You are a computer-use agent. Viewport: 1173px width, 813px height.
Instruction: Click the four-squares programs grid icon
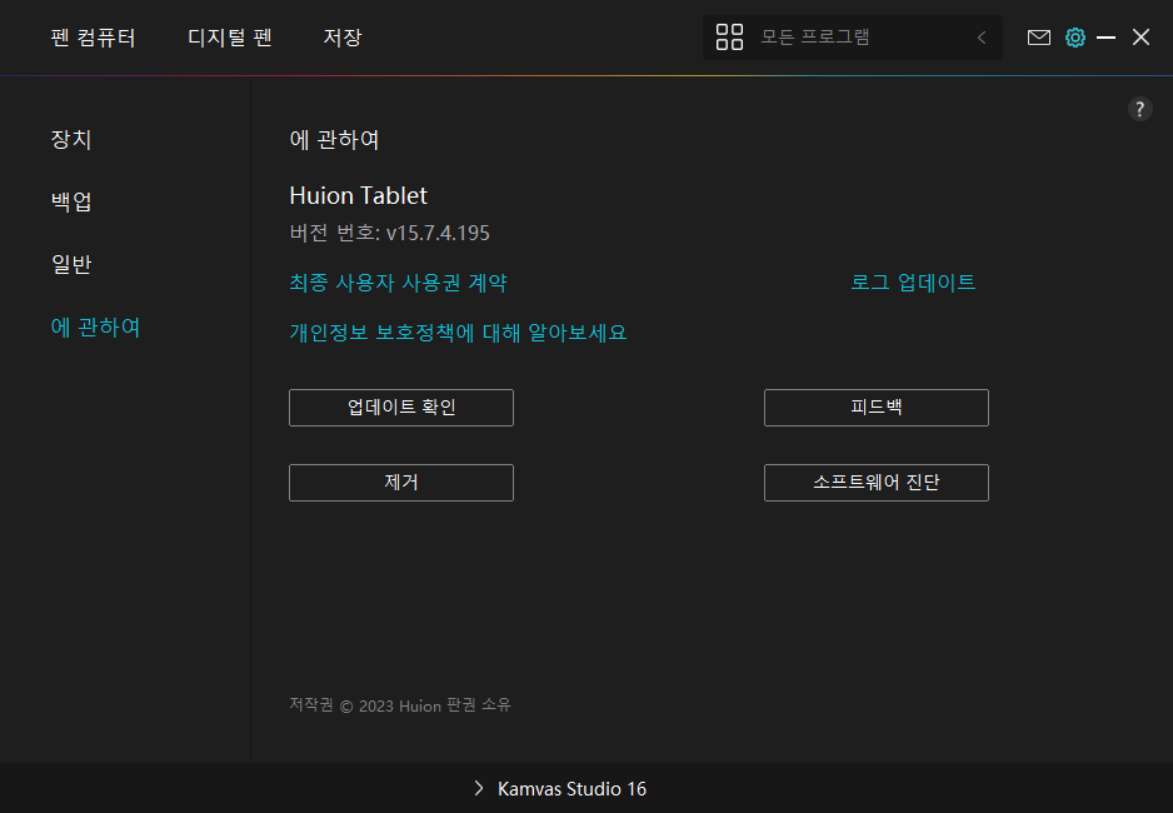[x=730, y=38]
